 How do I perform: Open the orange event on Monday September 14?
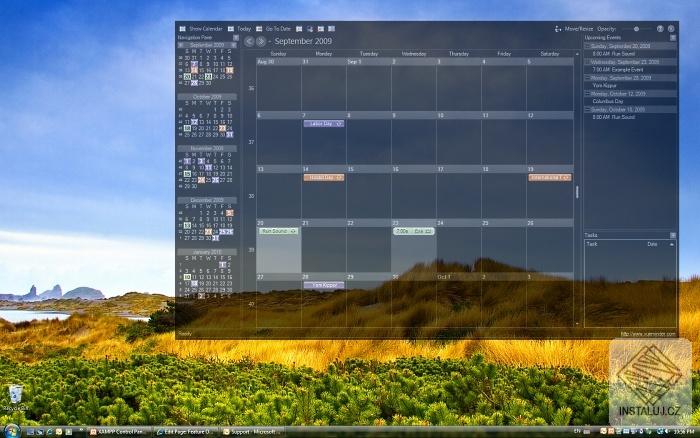click(x=324, y=178)
